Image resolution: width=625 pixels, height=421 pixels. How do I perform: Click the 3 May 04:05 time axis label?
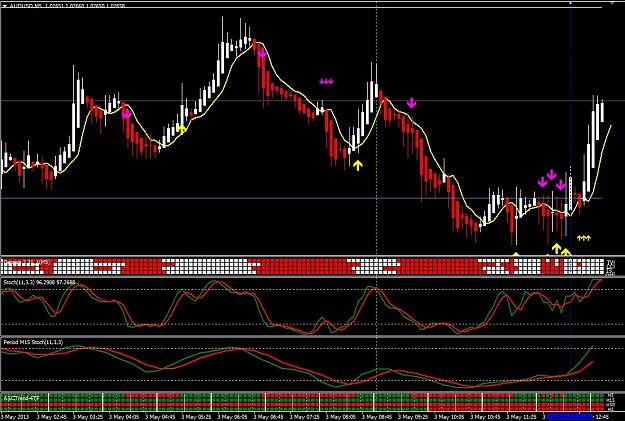tap(124, 417)
